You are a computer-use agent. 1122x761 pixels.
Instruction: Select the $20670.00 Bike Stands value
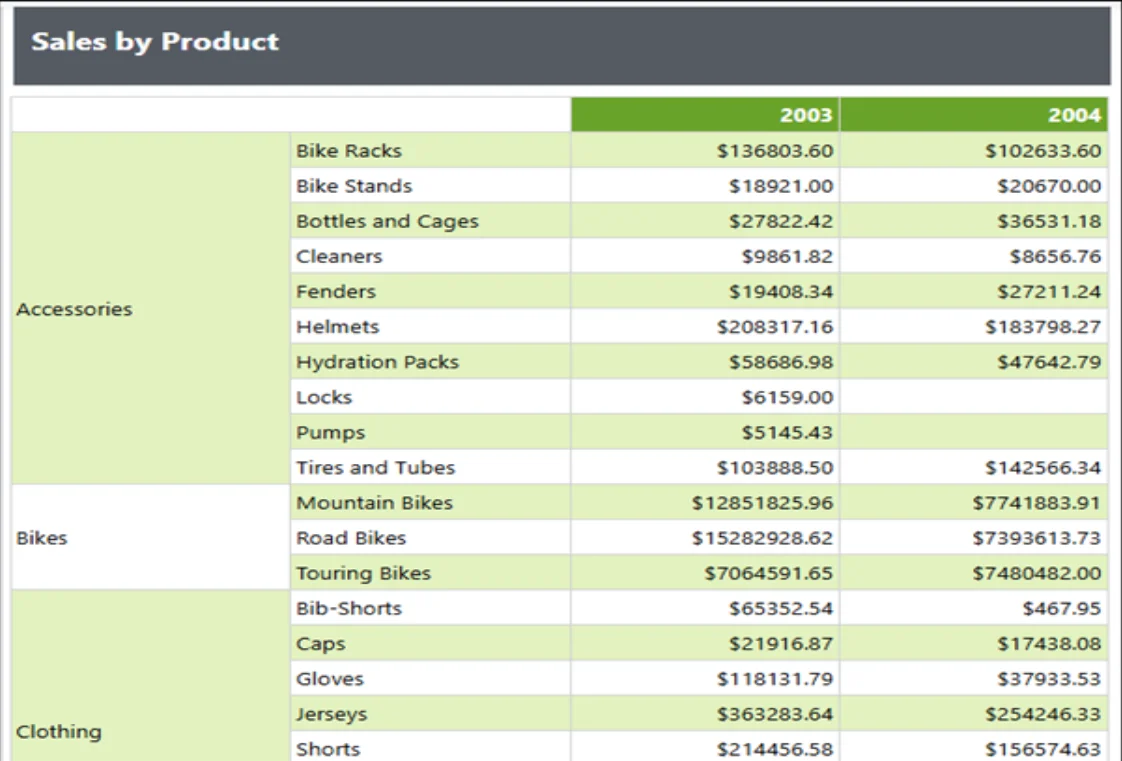pos(1049,186)
